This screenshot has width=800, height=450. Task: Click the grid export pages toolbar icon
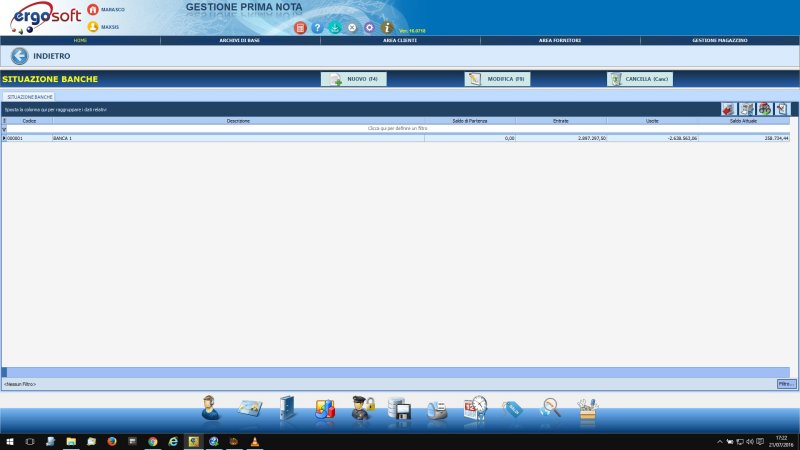(x=746, y=109)
